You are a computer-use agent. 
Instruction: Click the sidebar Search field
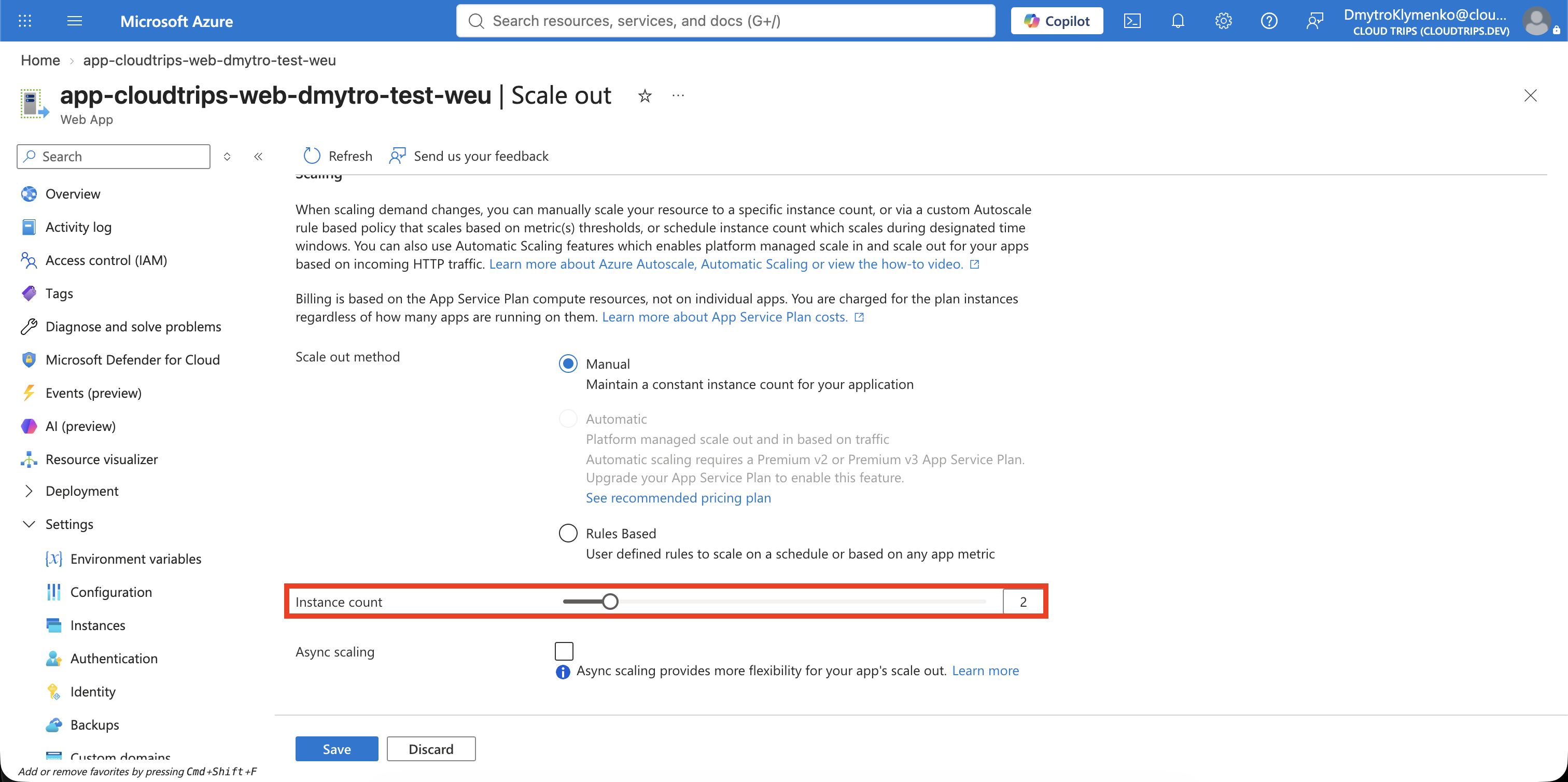click(x=114, y=157)
